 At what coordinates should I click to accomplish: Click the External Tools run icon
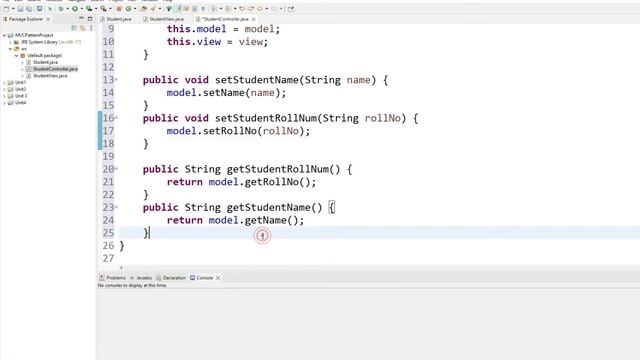[x=103, y=9]
